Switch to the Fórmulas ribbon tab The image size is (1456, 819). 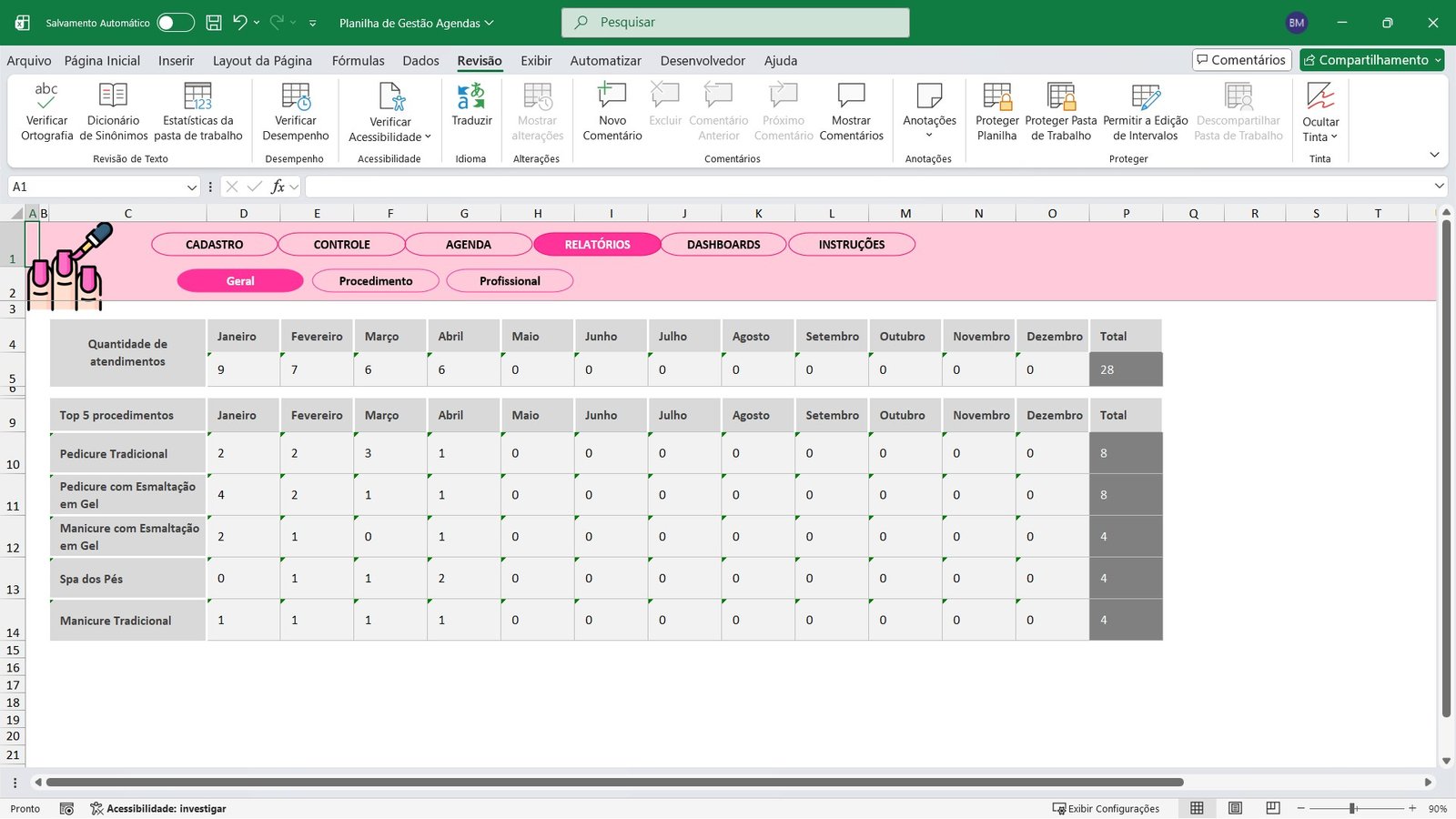(x=358, y=60)
